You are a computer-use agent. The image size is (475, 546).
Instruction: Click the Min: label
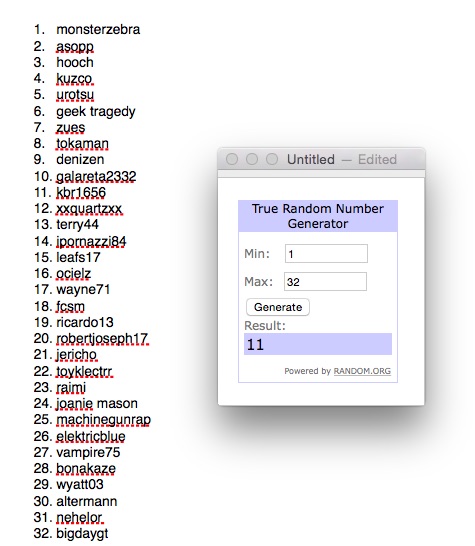pyautogui.click(x=257, y=254)
